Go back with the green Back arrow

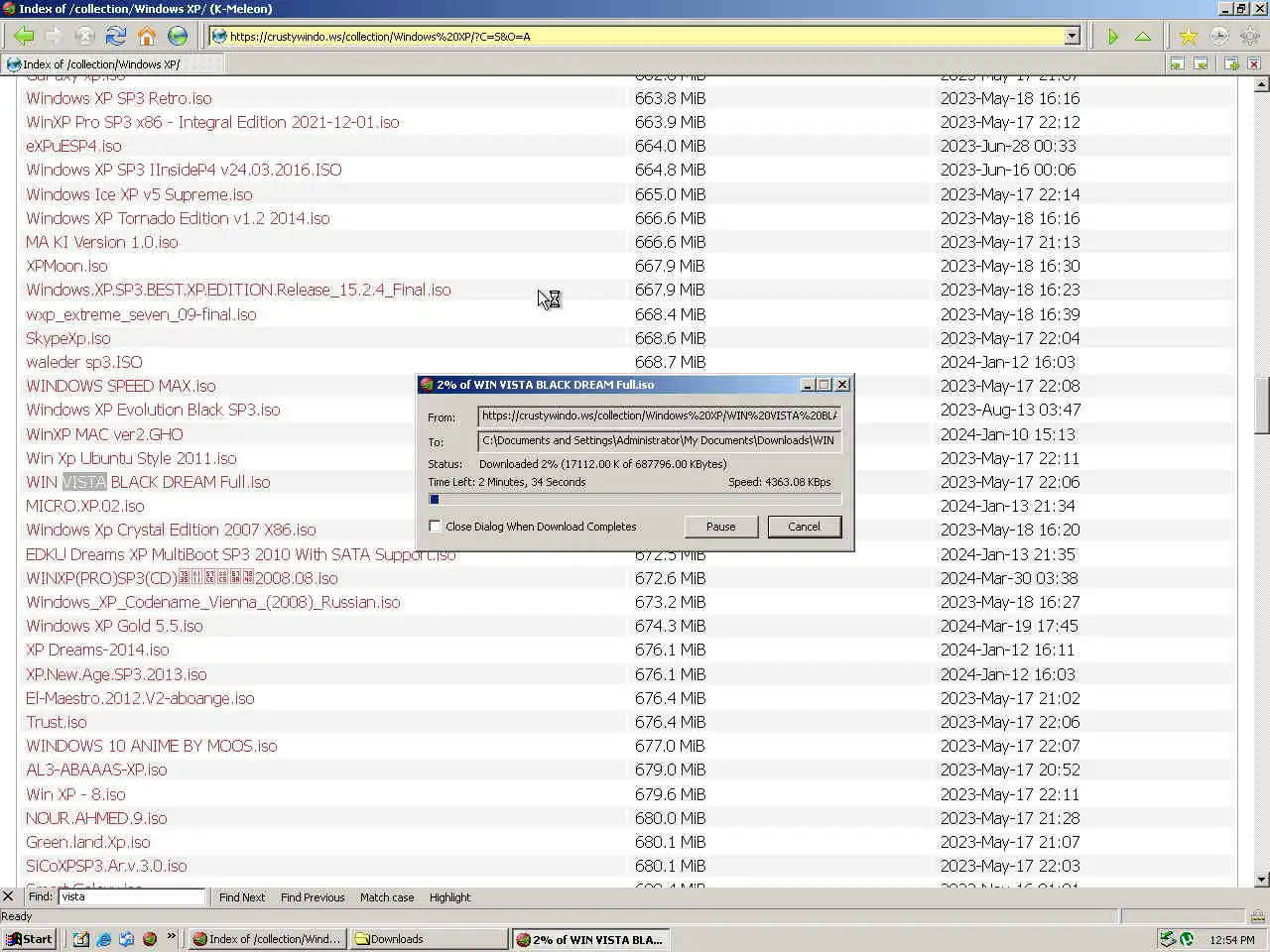coord(24,37)
